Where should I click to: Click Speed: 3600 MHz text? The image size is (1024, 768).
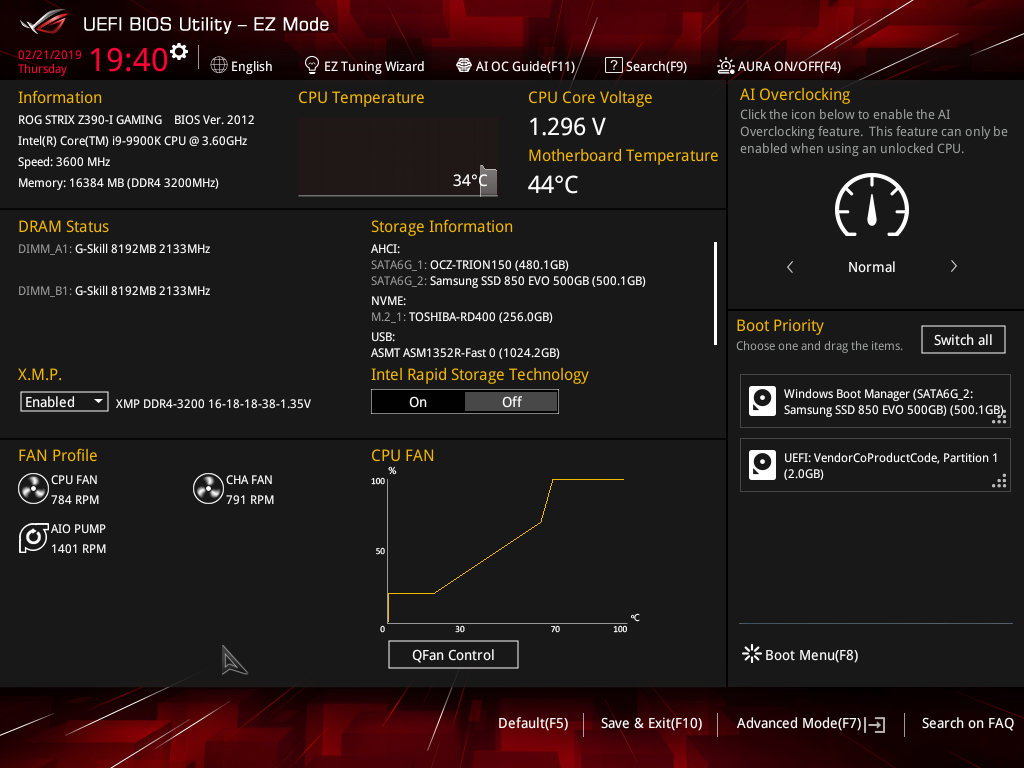pos(64,162)
